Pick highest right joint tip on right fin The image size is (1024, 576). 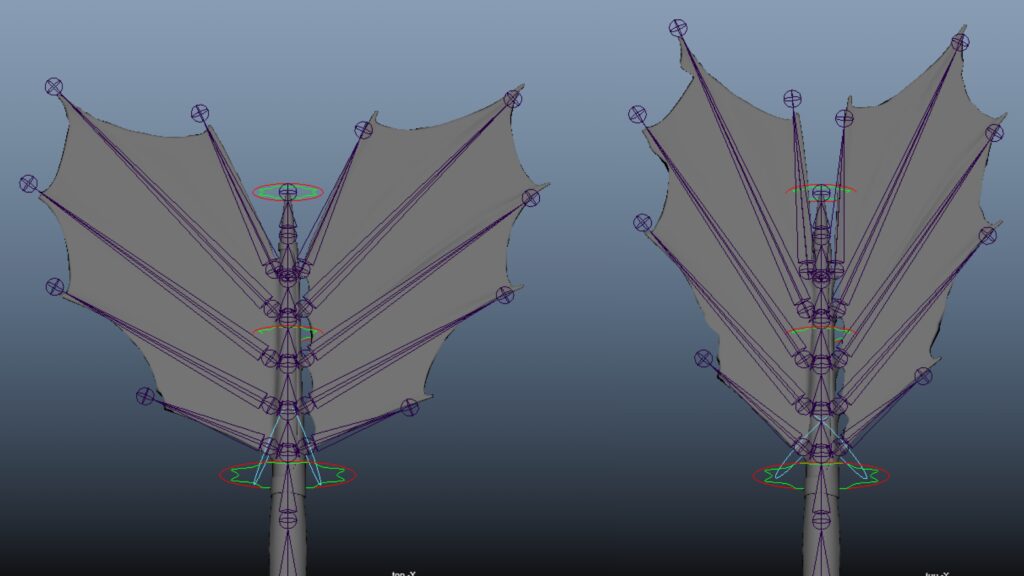pos(960,42)
